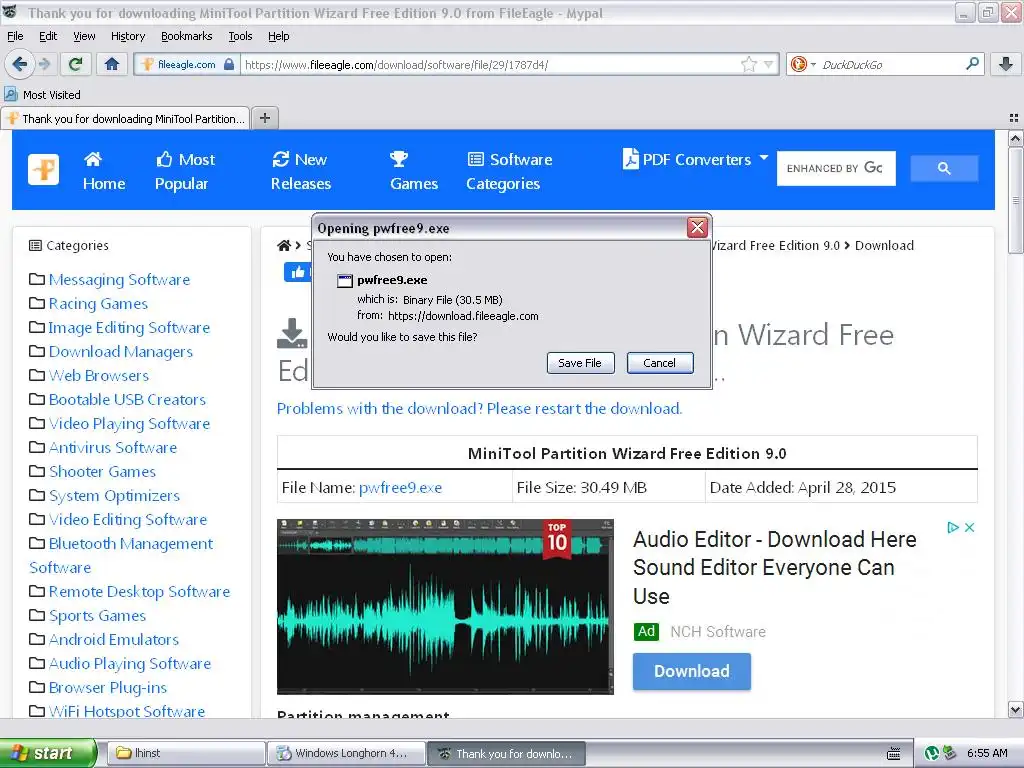Open Video Editing Software category
Viewport: 1024px width, 768px height.
(127, 520)
